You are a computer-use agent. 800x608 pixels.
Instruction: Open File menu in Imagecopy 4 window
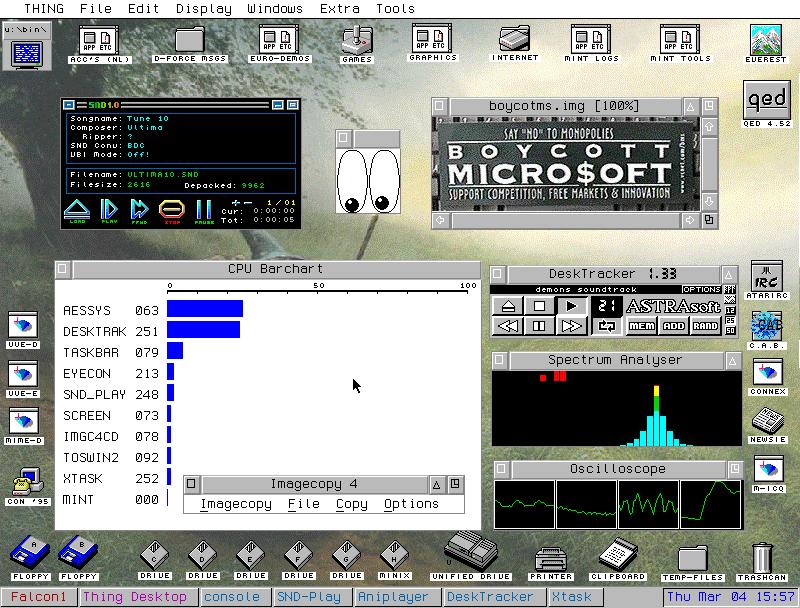click(304, 504)
